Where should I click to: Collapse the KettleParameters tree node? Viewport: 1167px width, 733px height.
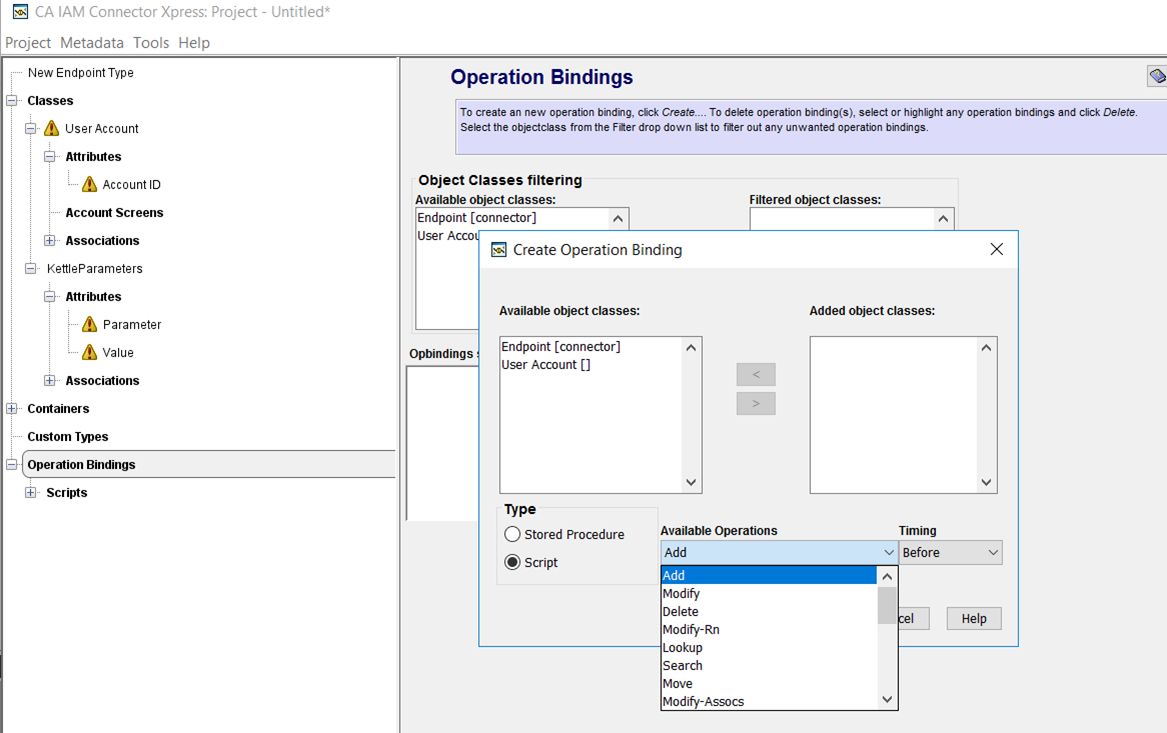(x=31, y=269)
